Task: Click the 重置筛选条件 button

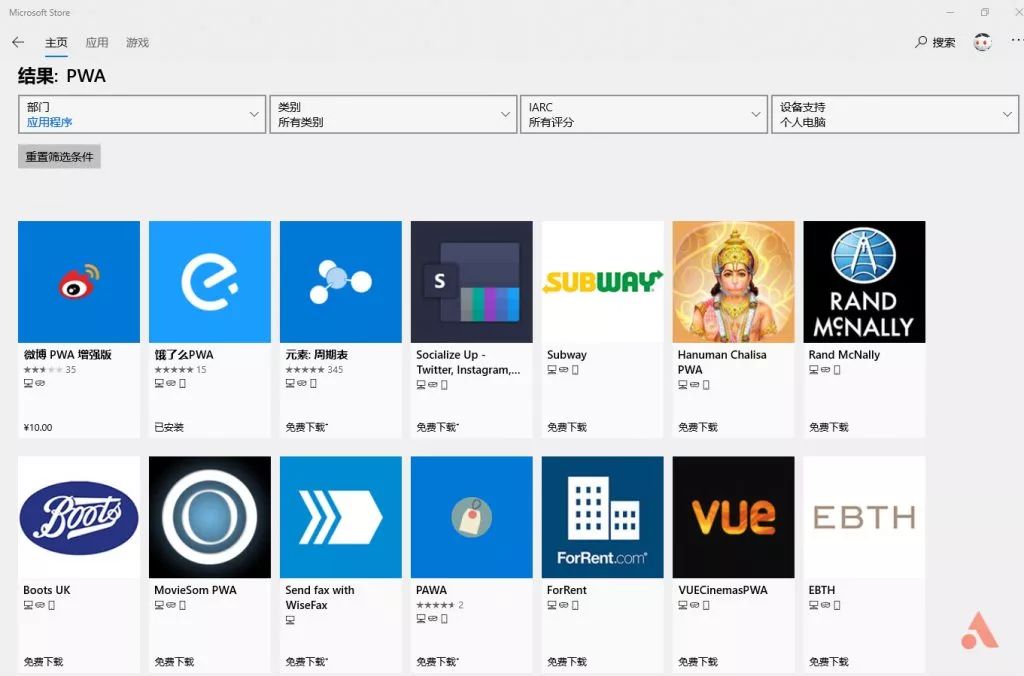Action: 59,157
